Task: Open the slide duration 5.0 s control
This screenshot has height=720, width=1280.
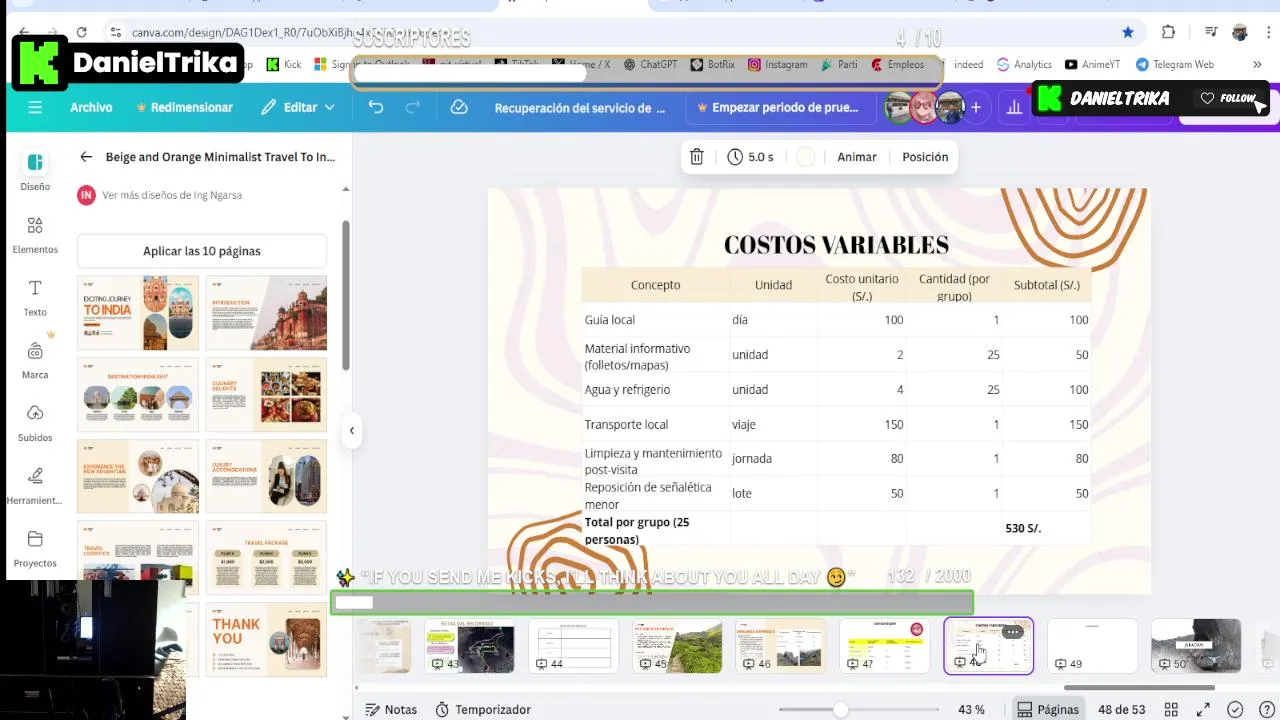Action: tap(750, 157)
